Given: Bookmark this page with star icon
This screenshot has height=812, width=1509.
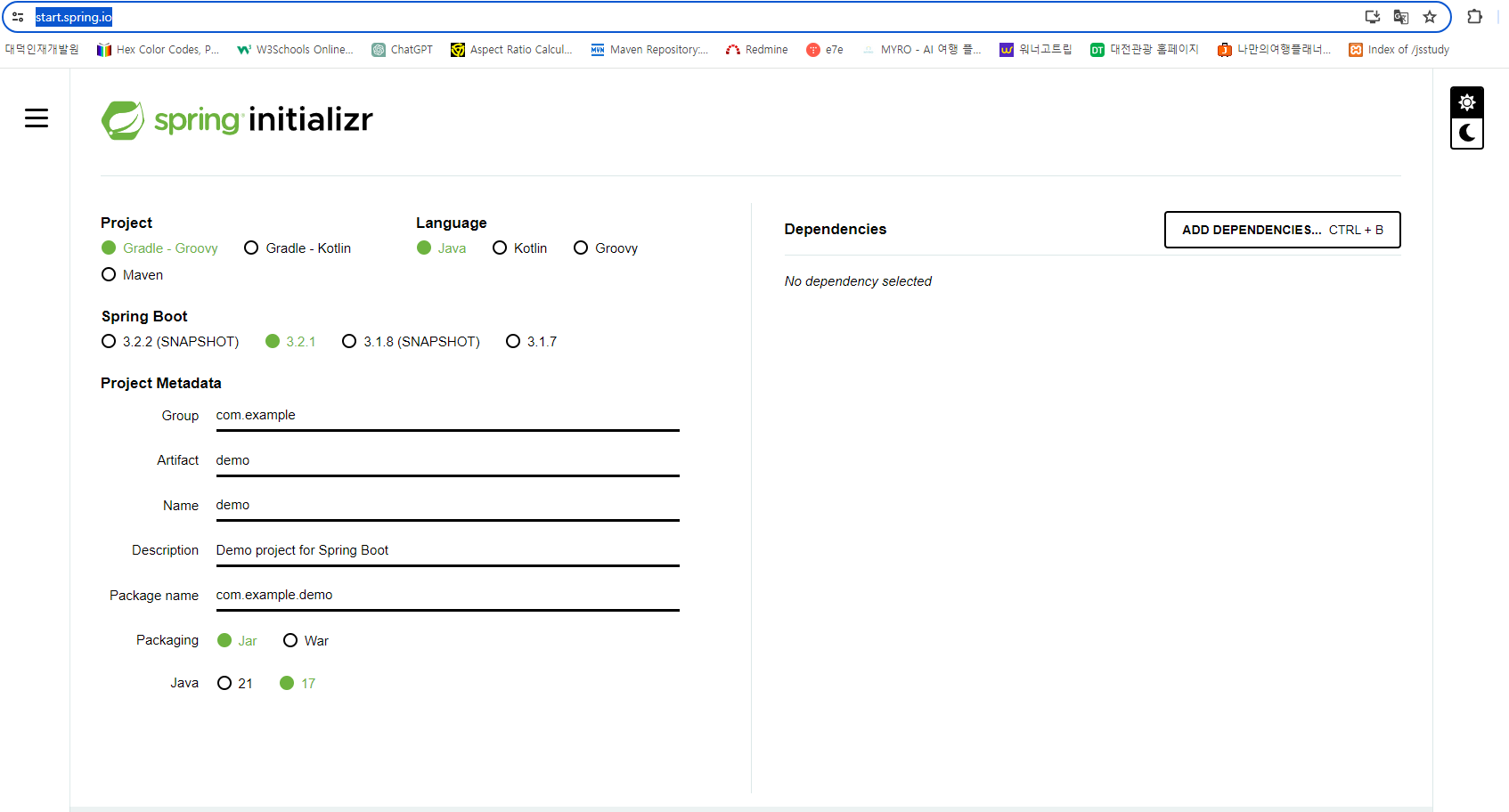Looking at the screenshot, I should pos(1430,17).
